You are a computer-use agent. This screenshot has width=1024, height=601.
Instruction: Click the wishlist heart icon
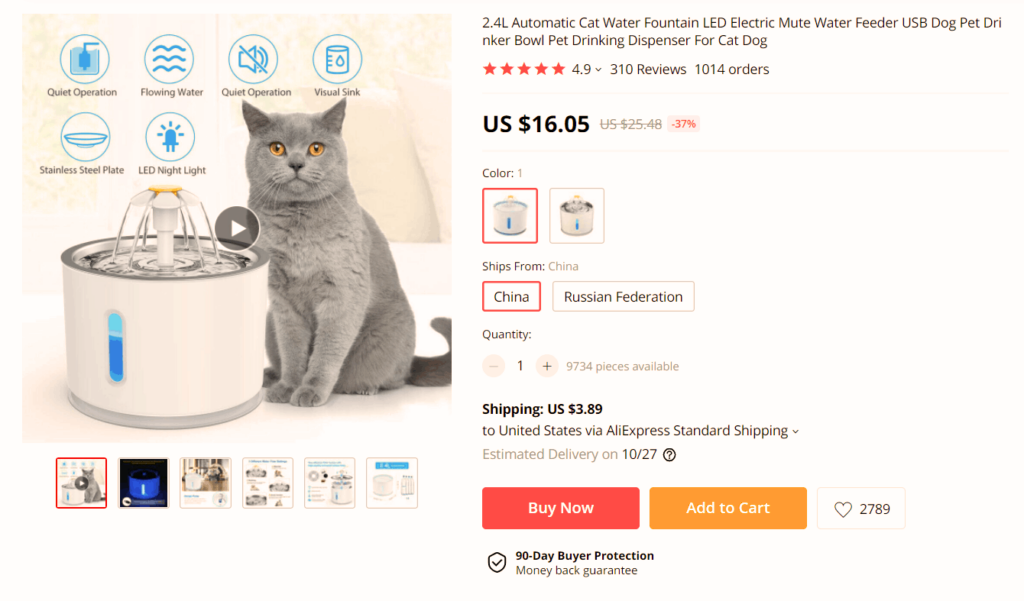[843, 508]
